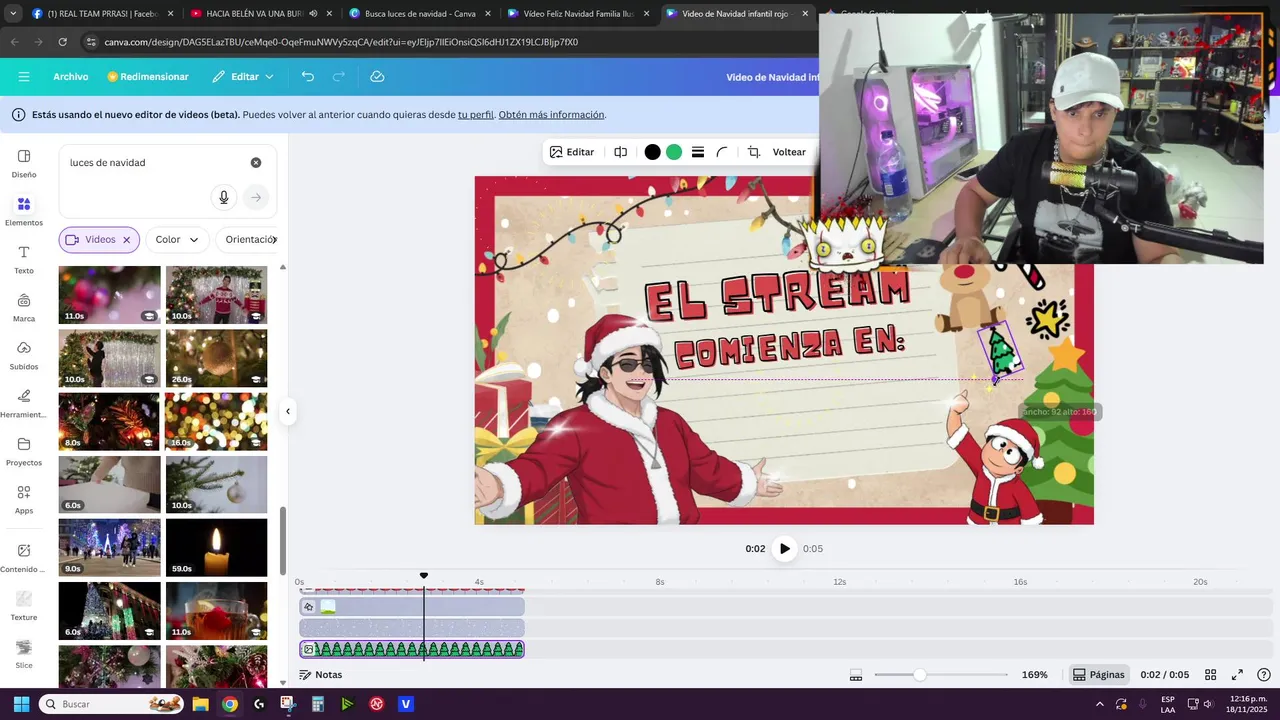The height and width of the screenshot is (720, 1280).
Task: Open the Texto side panel
Action: (24, 259)
